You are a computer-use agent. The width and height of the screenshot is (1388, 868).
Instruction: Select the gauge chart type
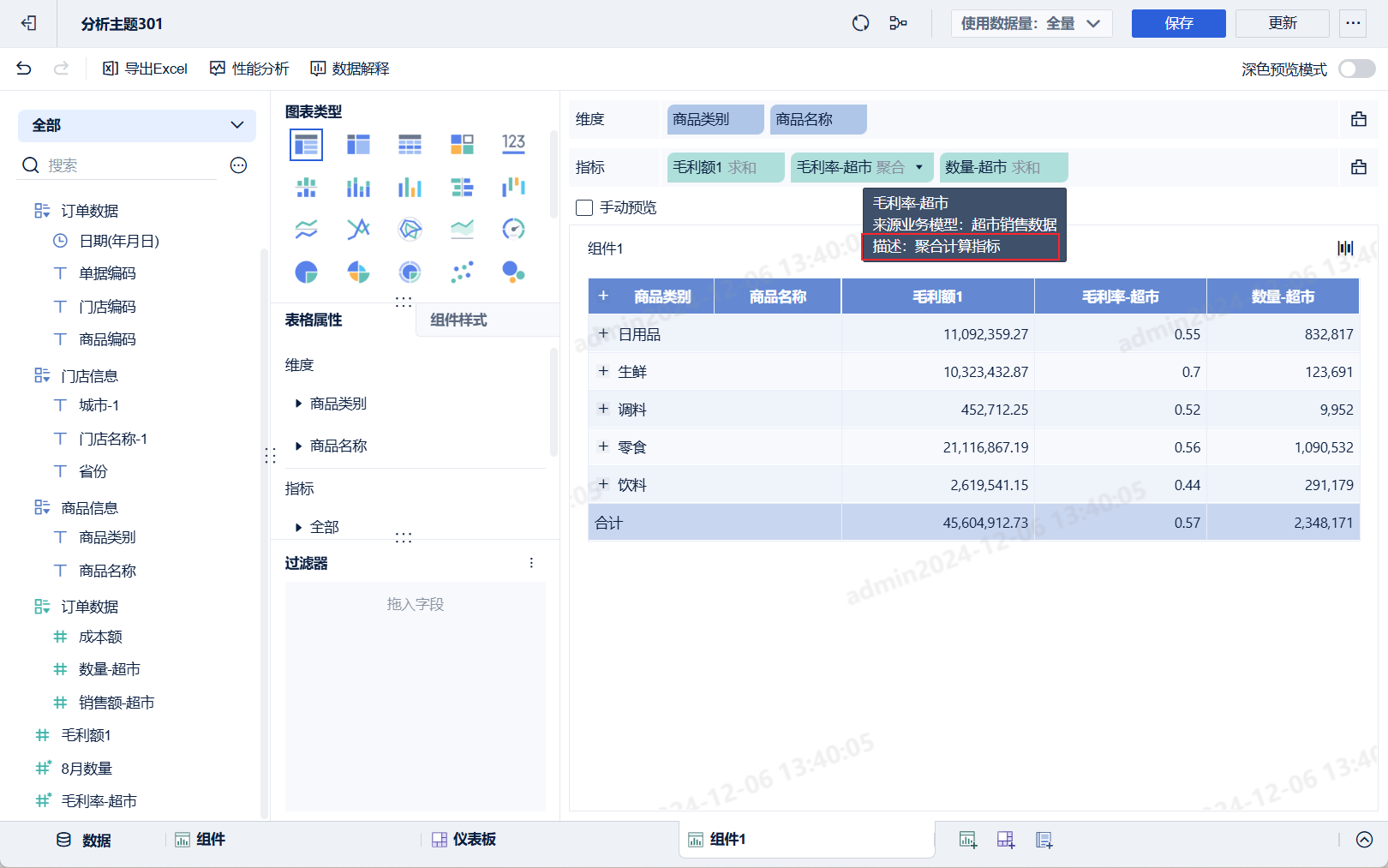click(x=513, y=229)
